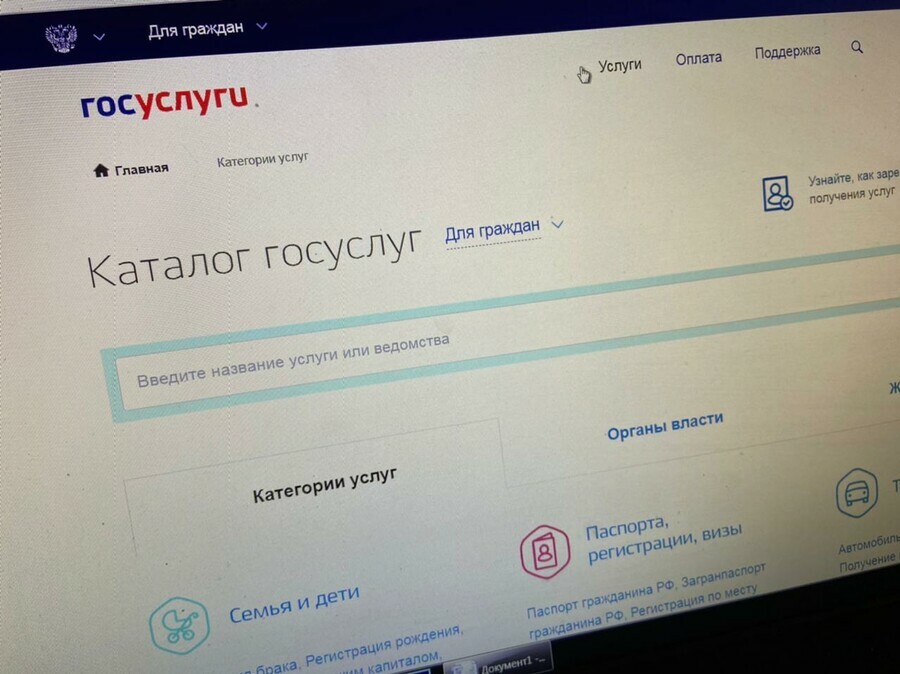Viewport: 900px width, 674px height.
Task: Select the car transport category icon
Action: 857,493
